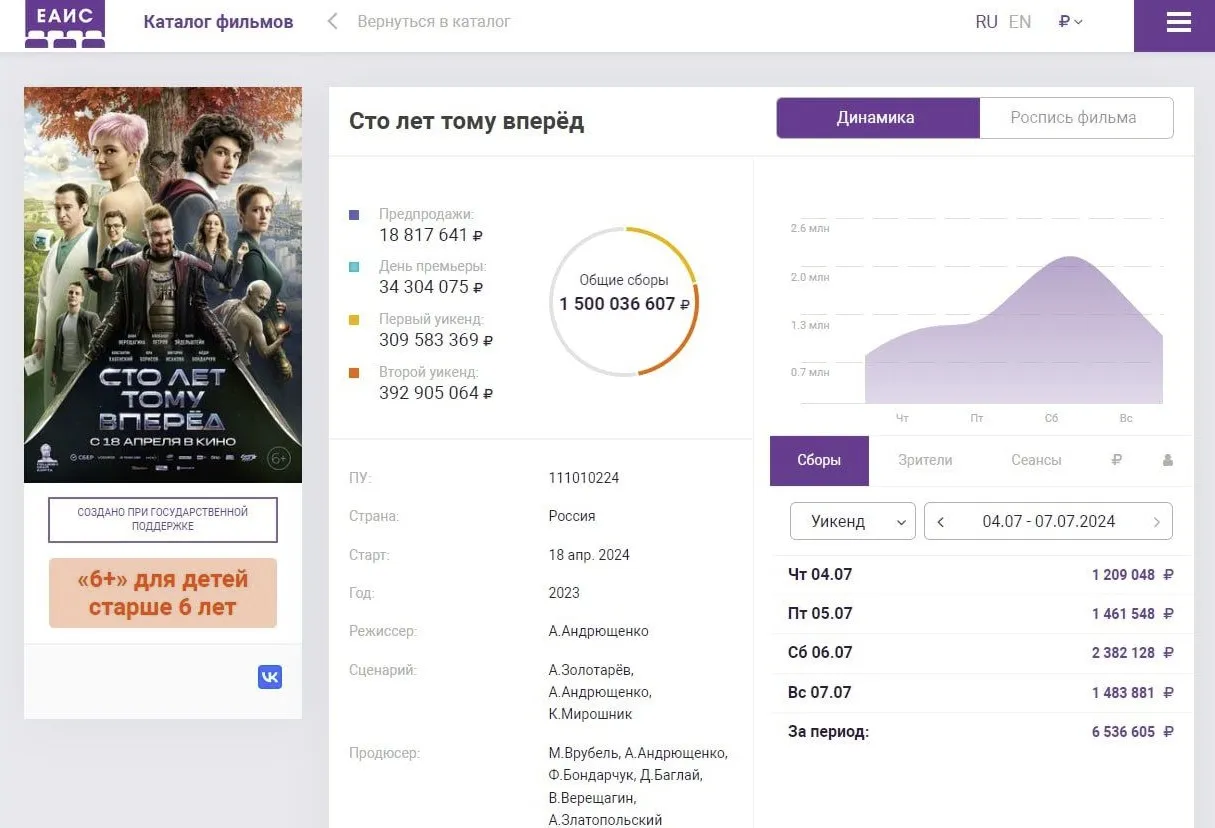Screen dimensions: 1215x828
Task: Click the back arrow before Вернуться в каталог
Action: pos(333,21)
